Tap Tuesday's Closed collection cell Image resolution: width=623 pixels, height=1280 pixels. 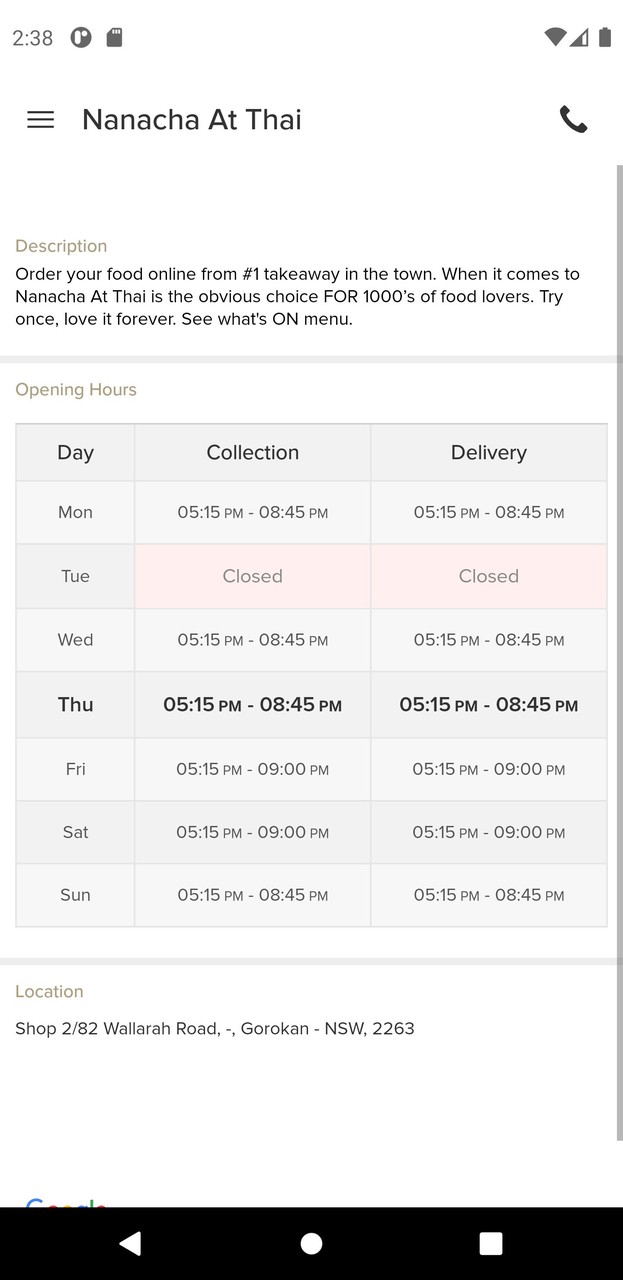252,576
